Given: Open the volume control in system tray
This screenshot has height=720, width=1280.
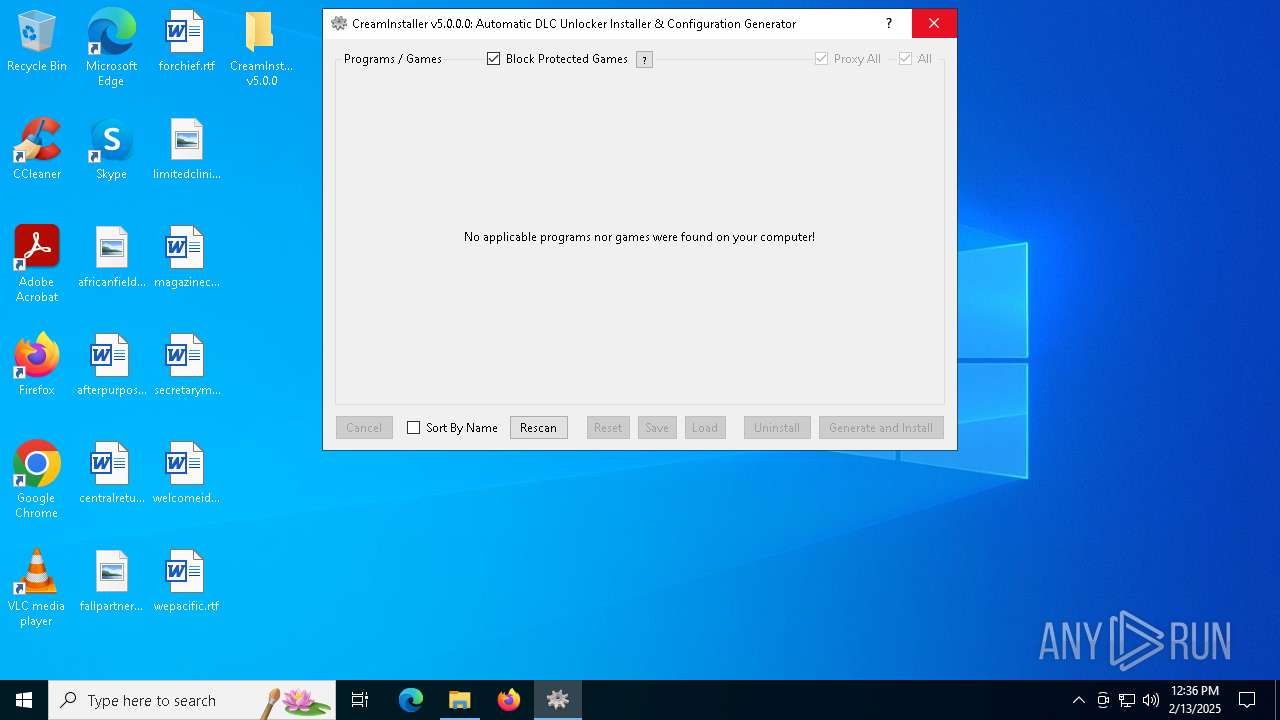Looking at the screenshot, I should coord(1151,700).
